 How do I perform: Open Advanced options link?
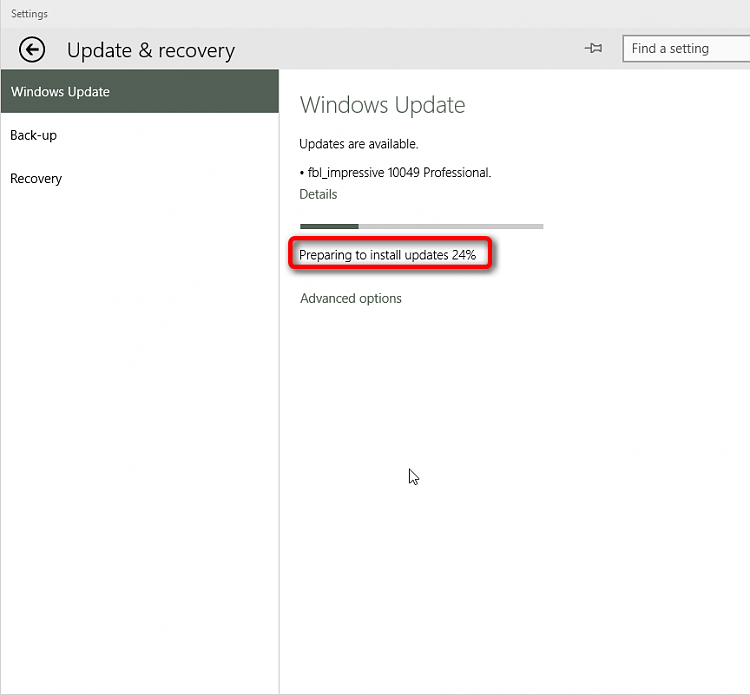[x=351, y=298]
